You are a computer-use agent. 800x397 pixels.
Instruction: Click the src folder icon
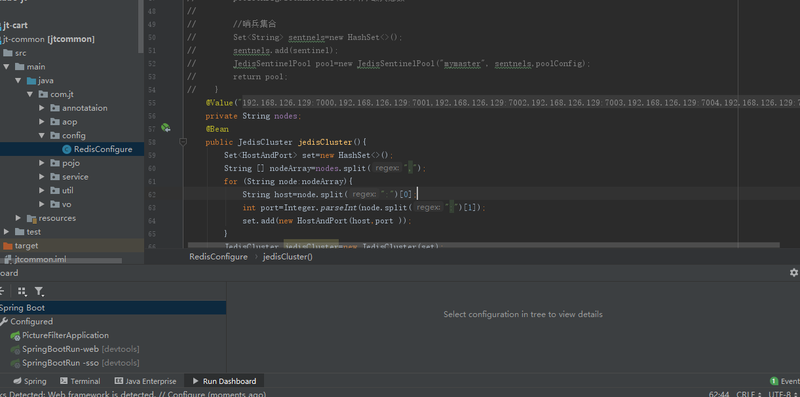pos(8,53)
